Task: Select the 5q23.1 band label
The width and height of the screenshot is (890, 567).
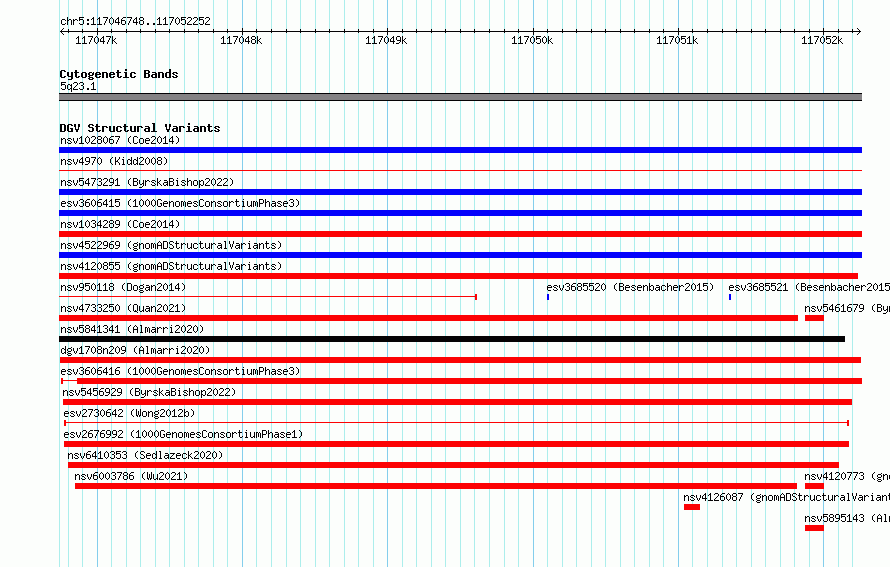Action: coord(78,86)
